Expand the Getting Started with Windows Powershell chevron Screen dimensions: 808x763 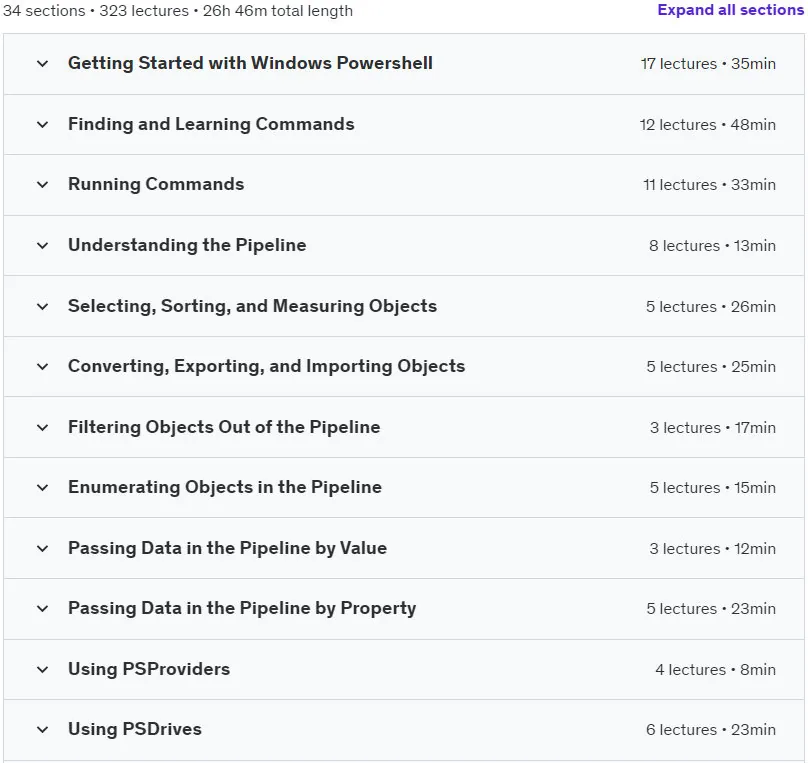point(43,64)
